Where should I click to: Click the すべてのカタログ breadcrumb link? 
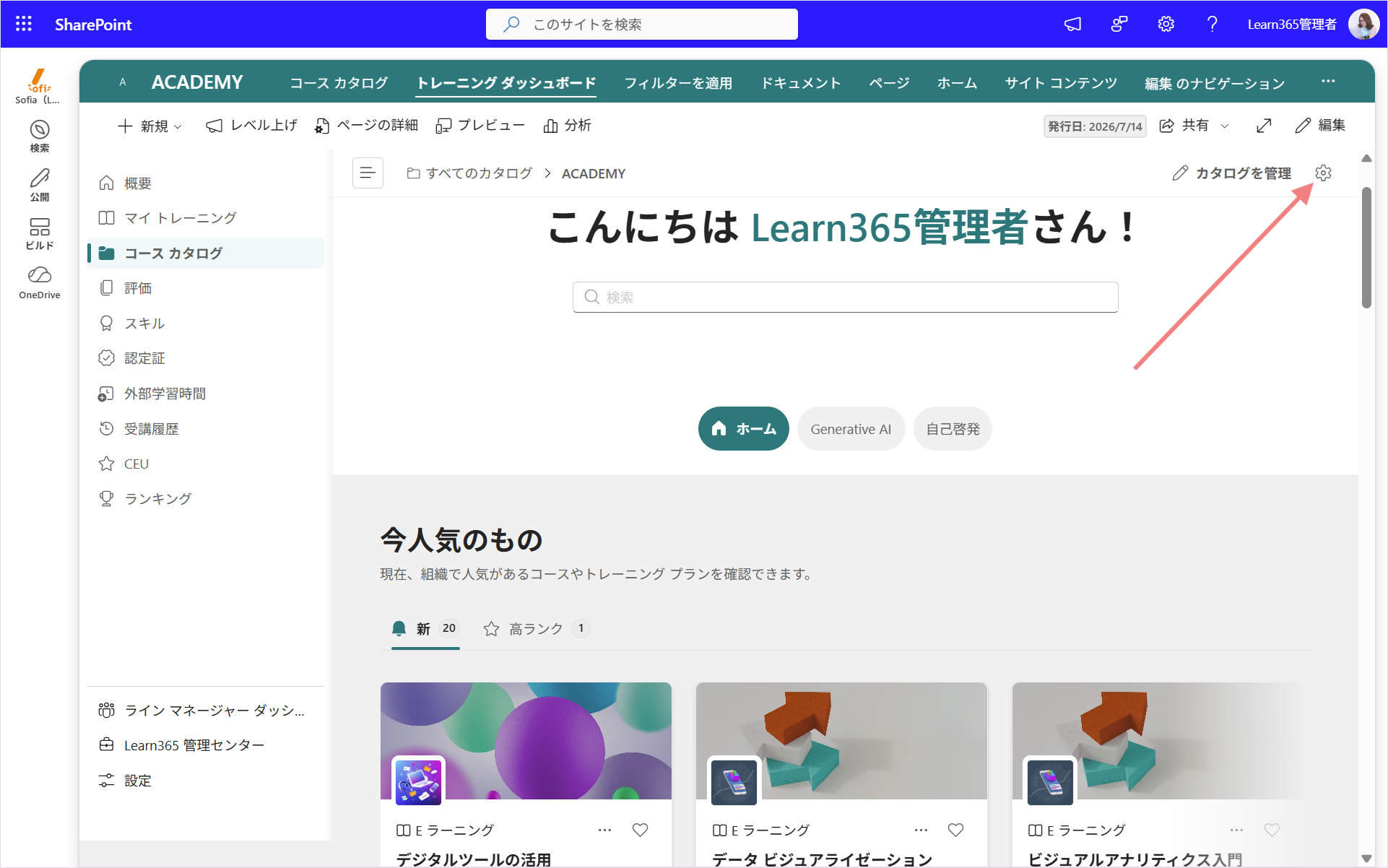click(x=470, y=173)
